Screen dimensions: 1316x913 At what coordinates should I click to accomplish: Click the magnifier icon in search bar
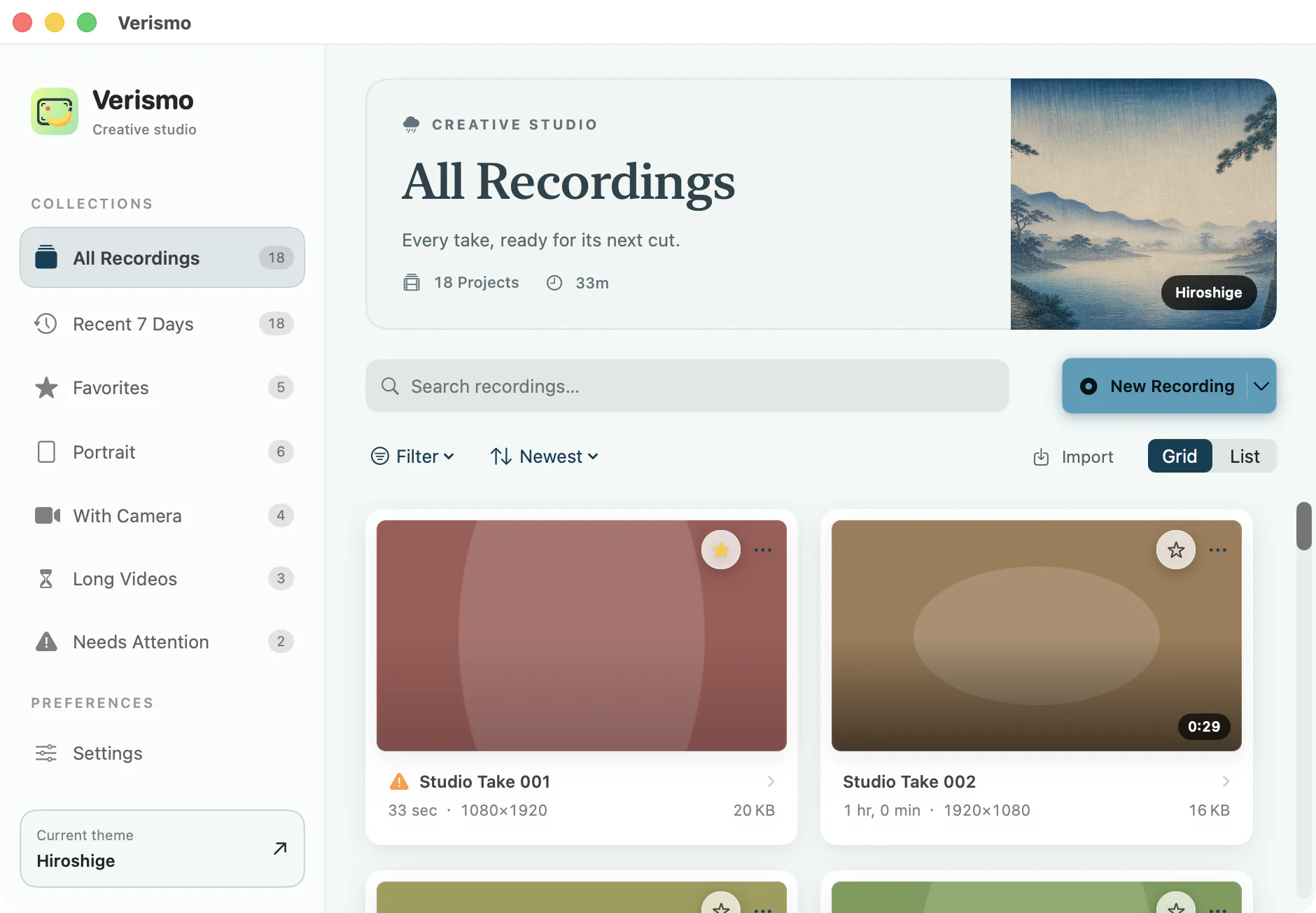point(390,386)
